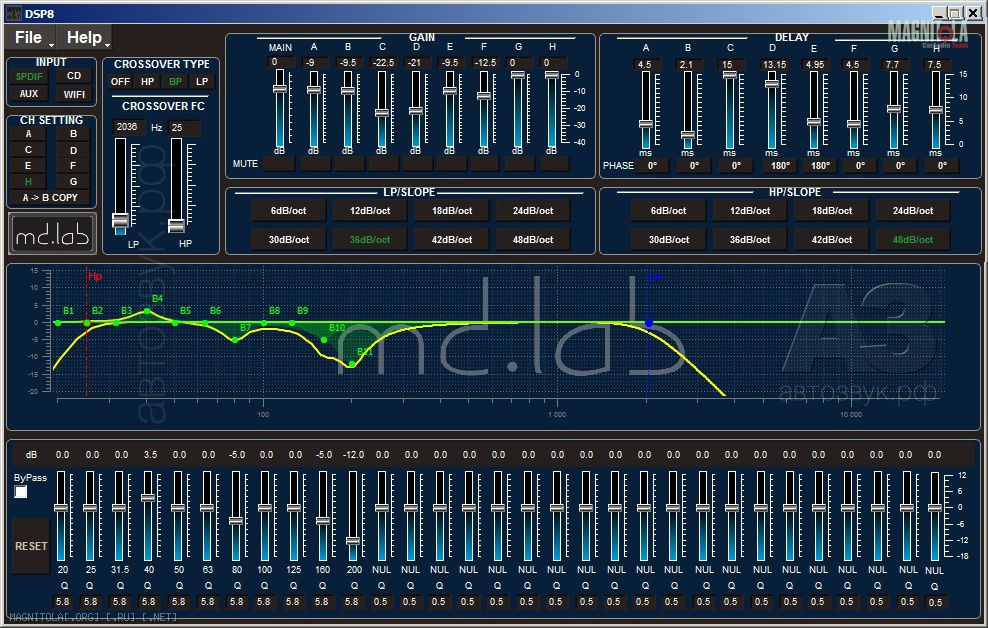988x628 pixels.
Task: Toggle phase for delay channel A
Action: 652,166
